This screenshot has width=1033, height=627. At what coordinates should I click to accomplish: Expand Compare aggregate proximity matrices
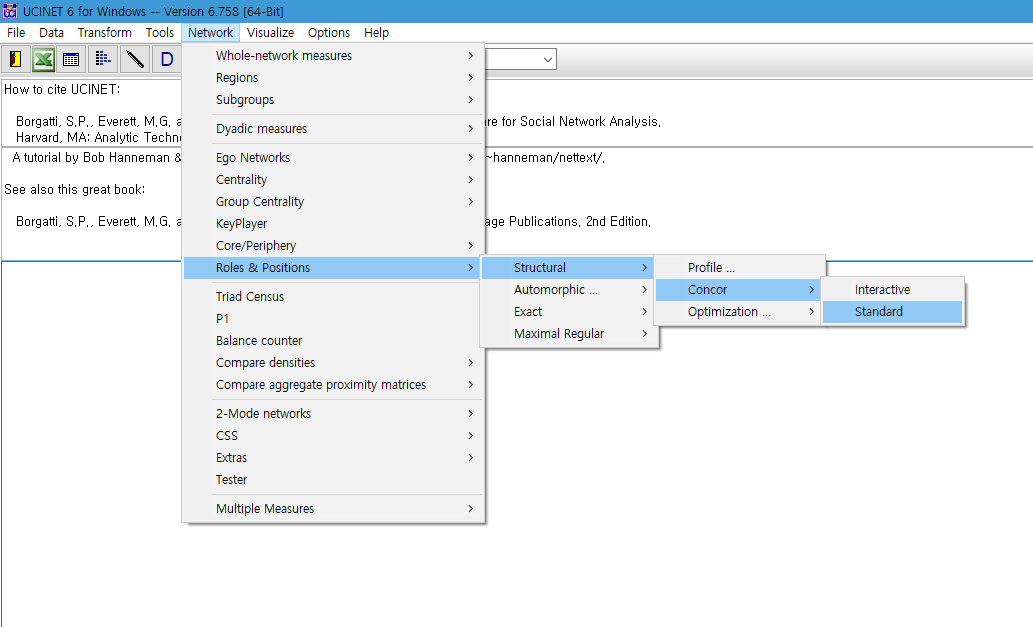click(333, 385)
